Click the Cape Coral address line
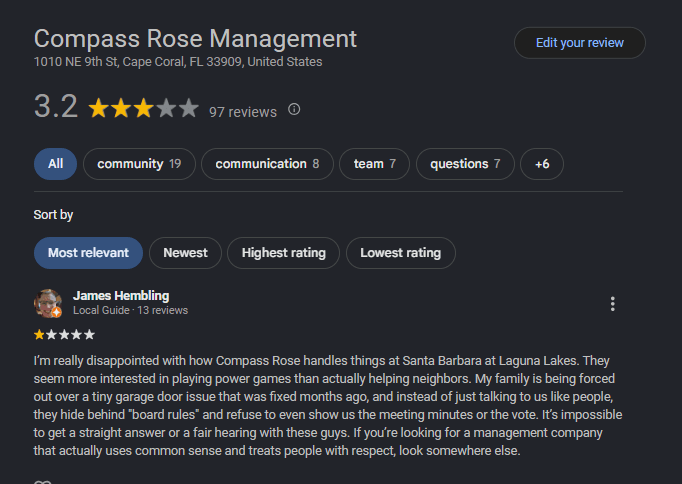682x484 pixels. (x=178, y=62)
